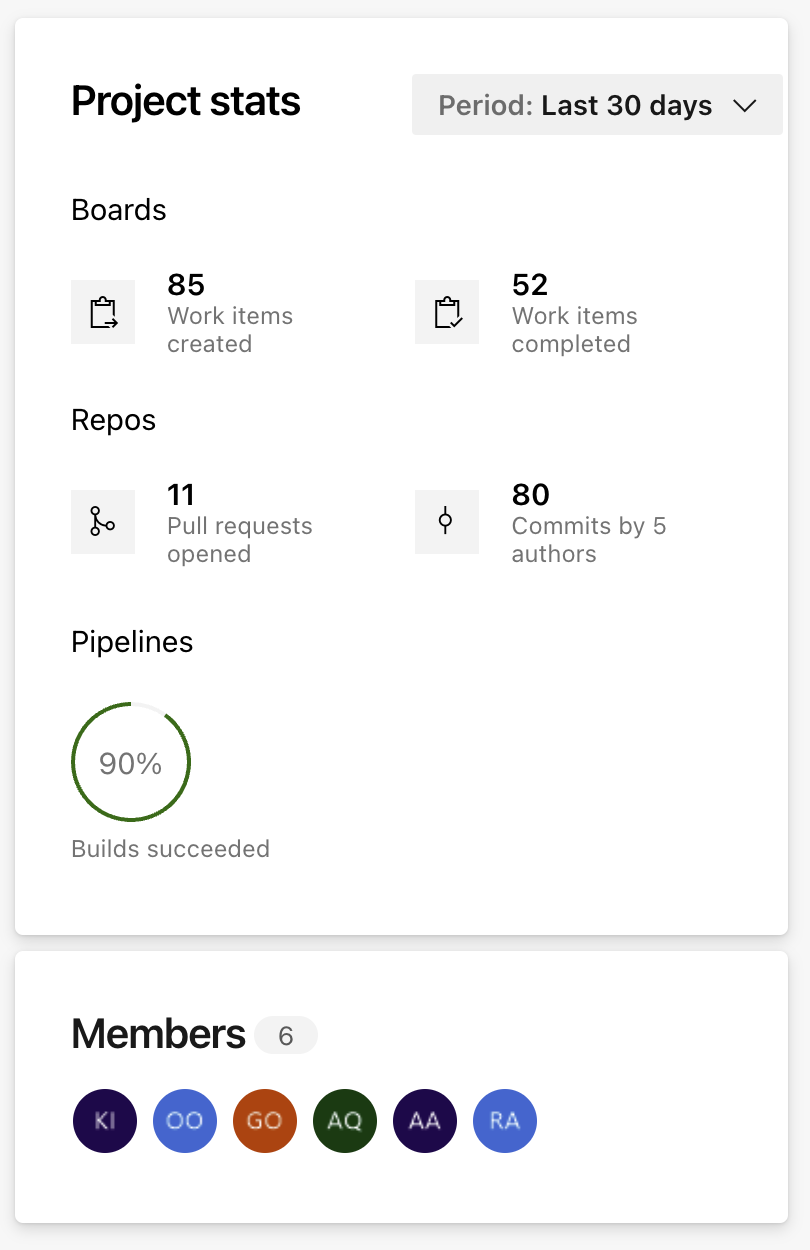The image size is (810, 1250).
Task: Open the GO member avatar
Action: pos(265,1121)
